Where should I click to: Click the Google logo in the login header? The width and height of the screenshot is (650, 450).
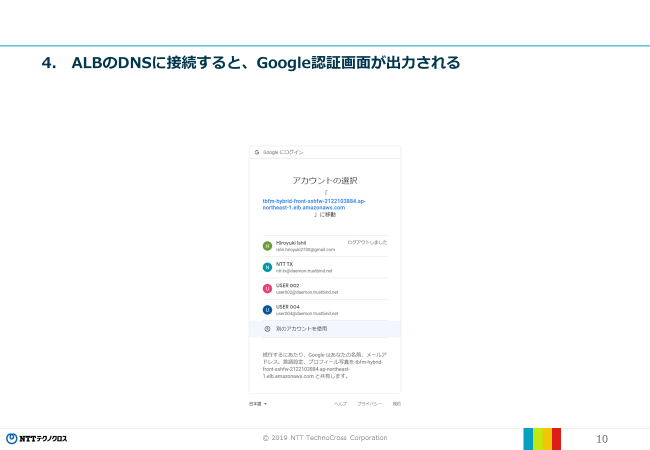pos(257,152)
